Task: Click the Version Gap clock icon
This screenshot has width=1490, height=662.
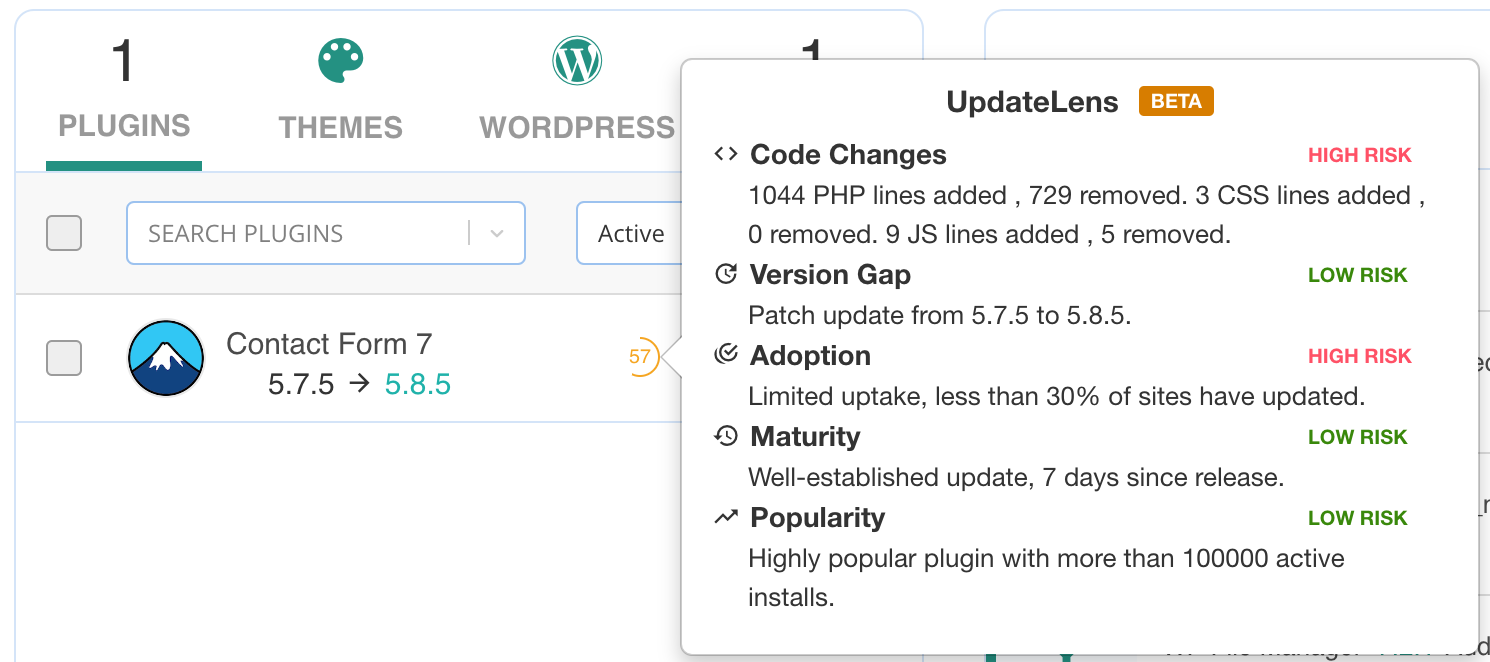Action: (x=727, y=274)
